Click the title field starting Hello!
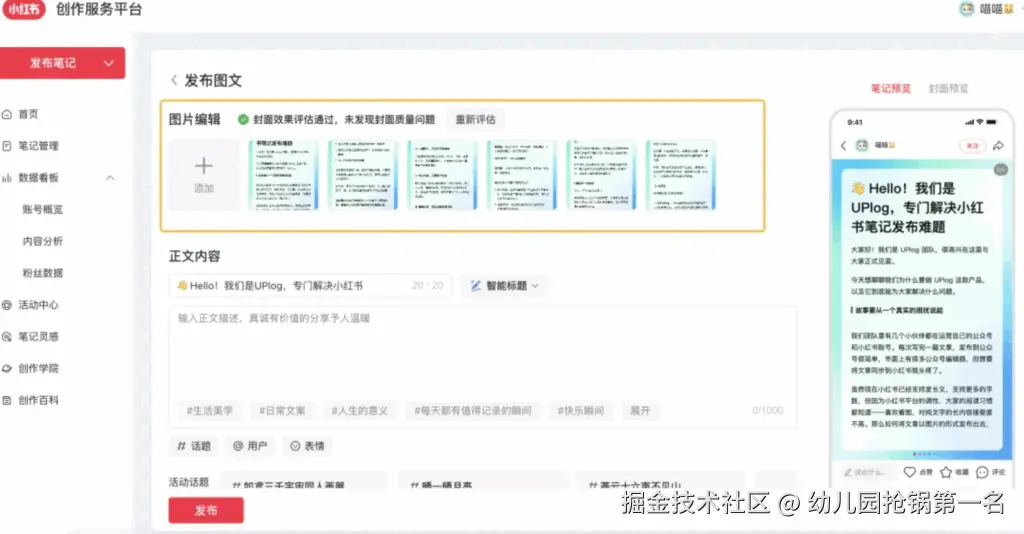The image size is (1024, 534). [x=310, y=285]
